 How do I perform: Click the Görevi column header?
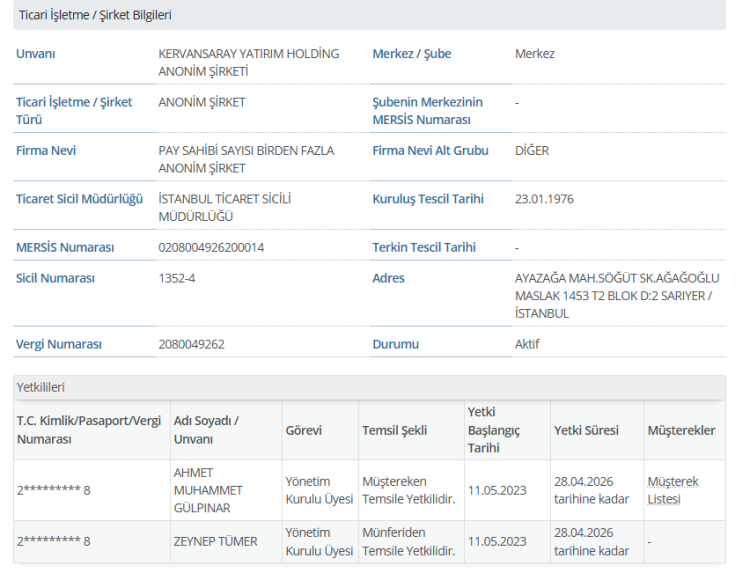(x=303, y=430)
